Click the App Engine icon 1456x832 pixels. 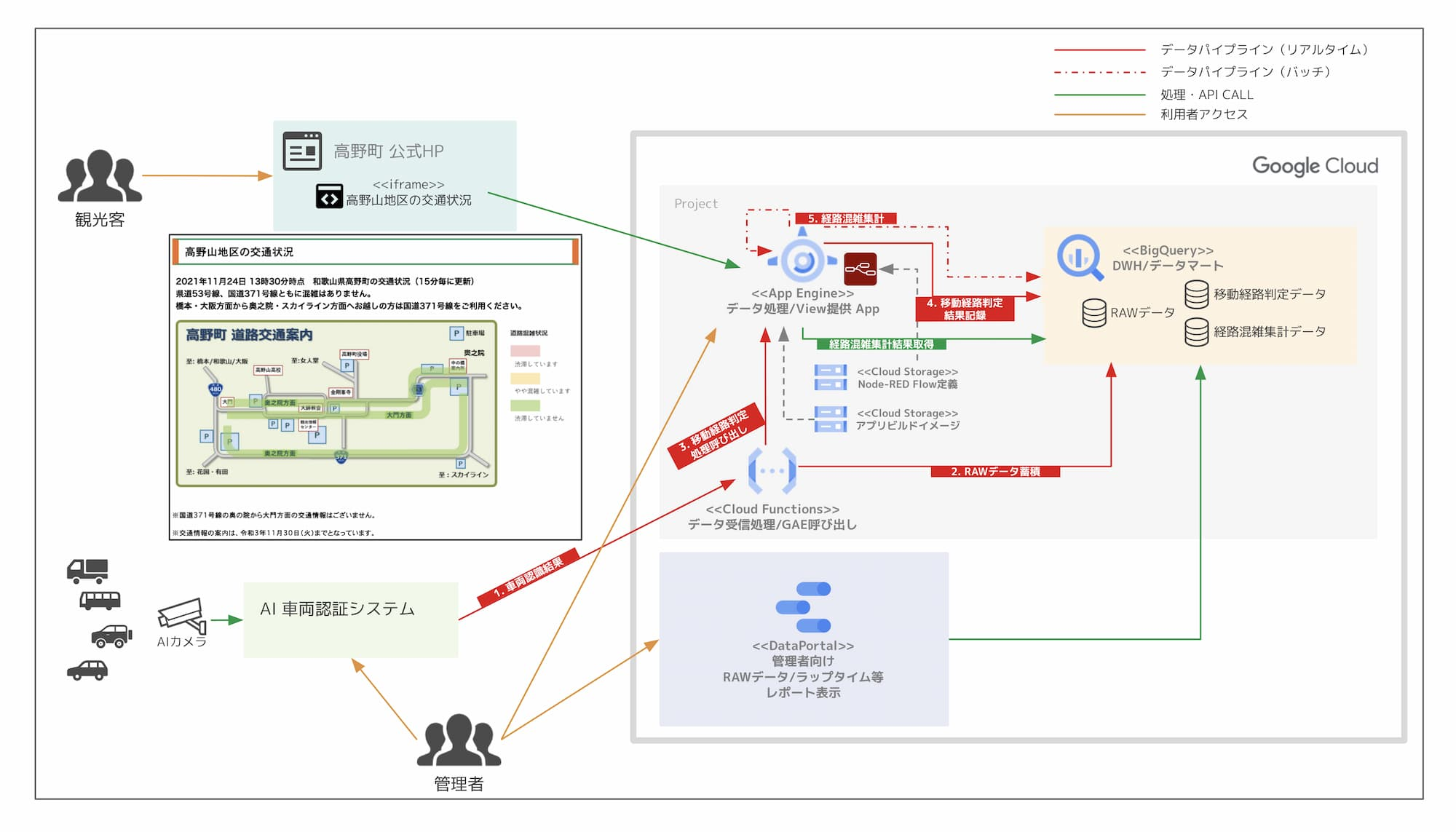[802, 257]
